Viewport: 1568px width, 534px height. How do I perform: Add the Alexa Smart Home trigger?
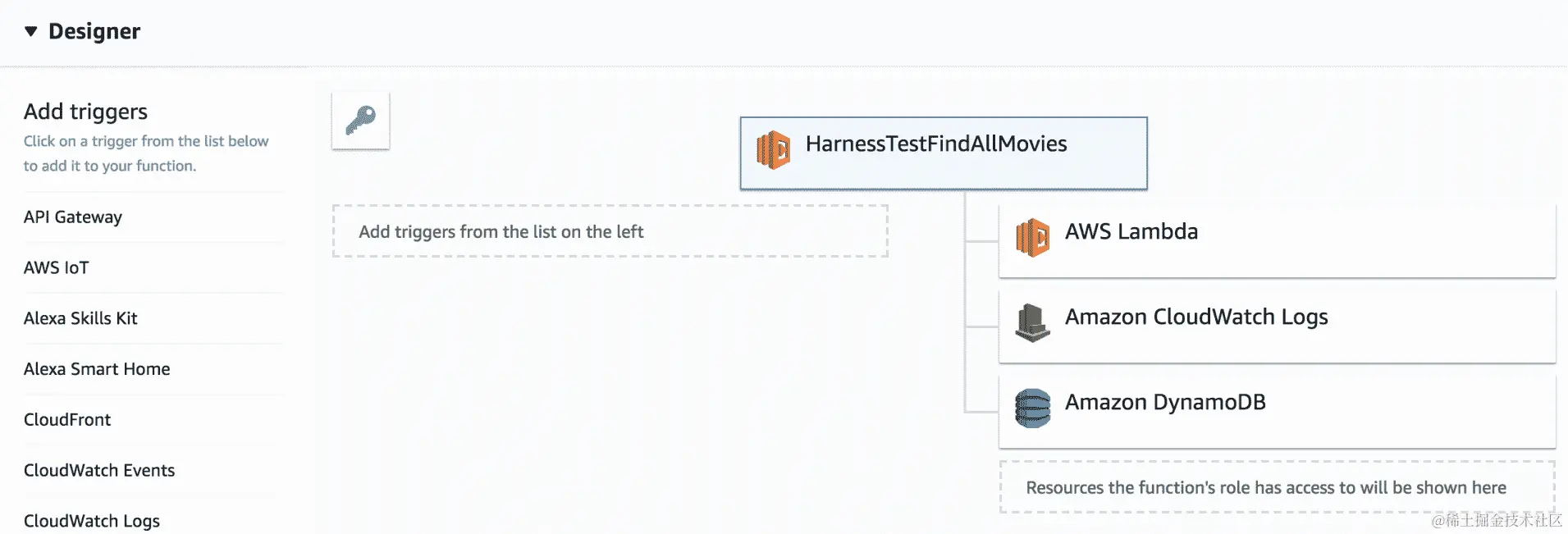tap(97, 369)
